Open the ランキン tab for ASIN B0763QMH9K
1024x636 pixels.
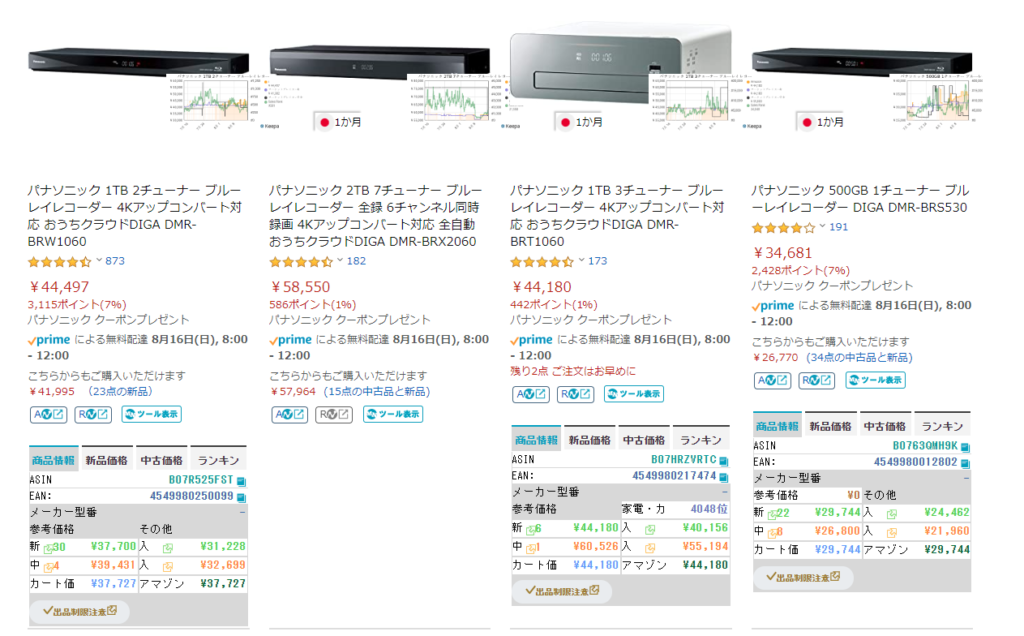coord(943,426)
